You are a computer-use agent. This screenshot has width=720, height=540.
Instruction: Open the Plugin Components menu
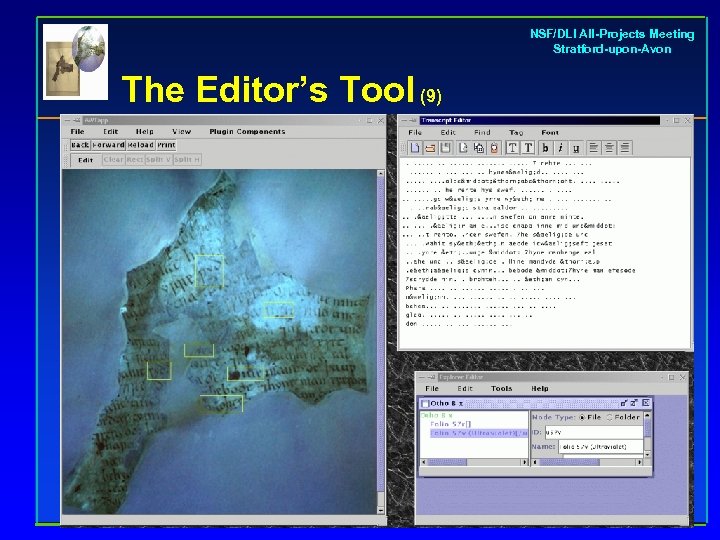coord(247,131)
